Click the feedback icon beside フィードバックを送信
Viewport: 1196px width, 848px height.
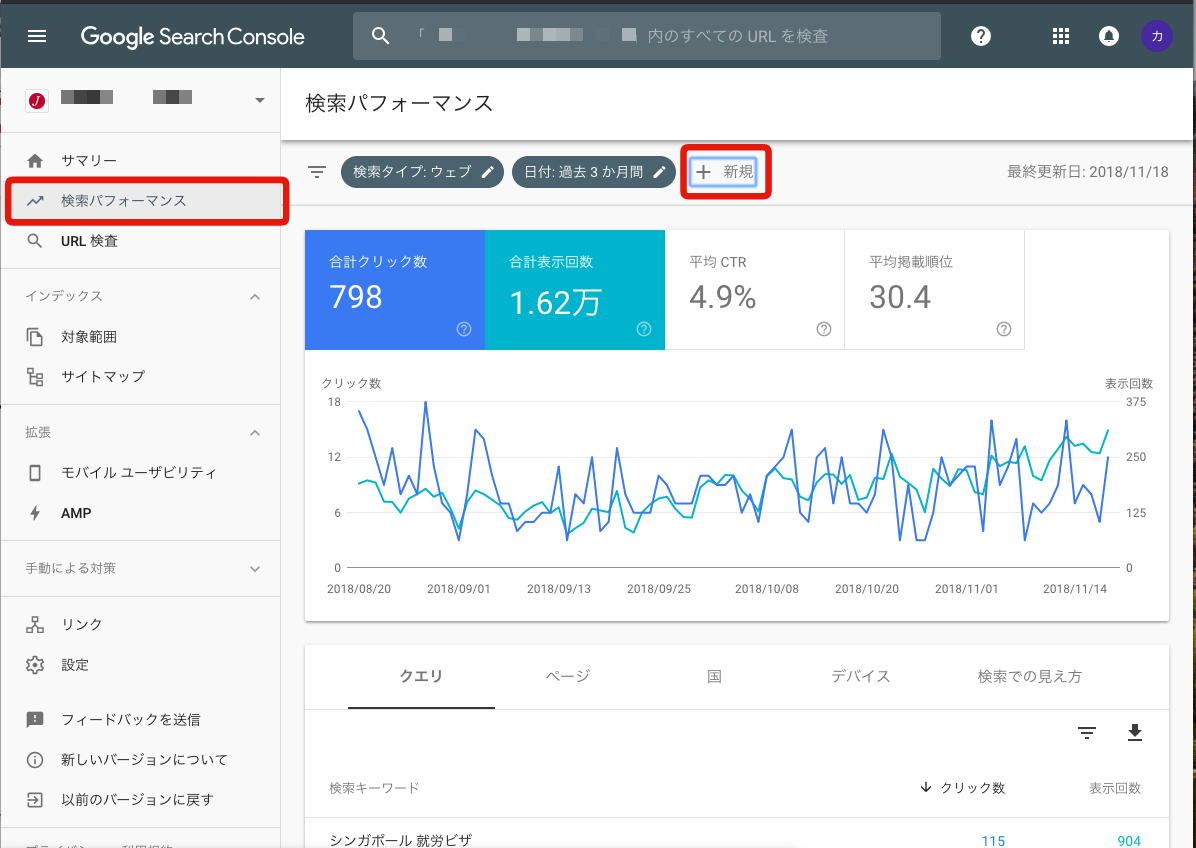click(x=35, y=719)
